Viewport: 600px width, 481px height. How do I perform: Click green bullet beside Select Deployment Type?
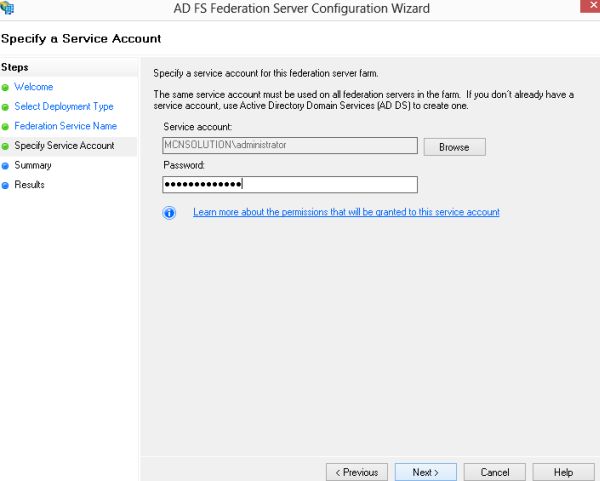click(5, 107)
